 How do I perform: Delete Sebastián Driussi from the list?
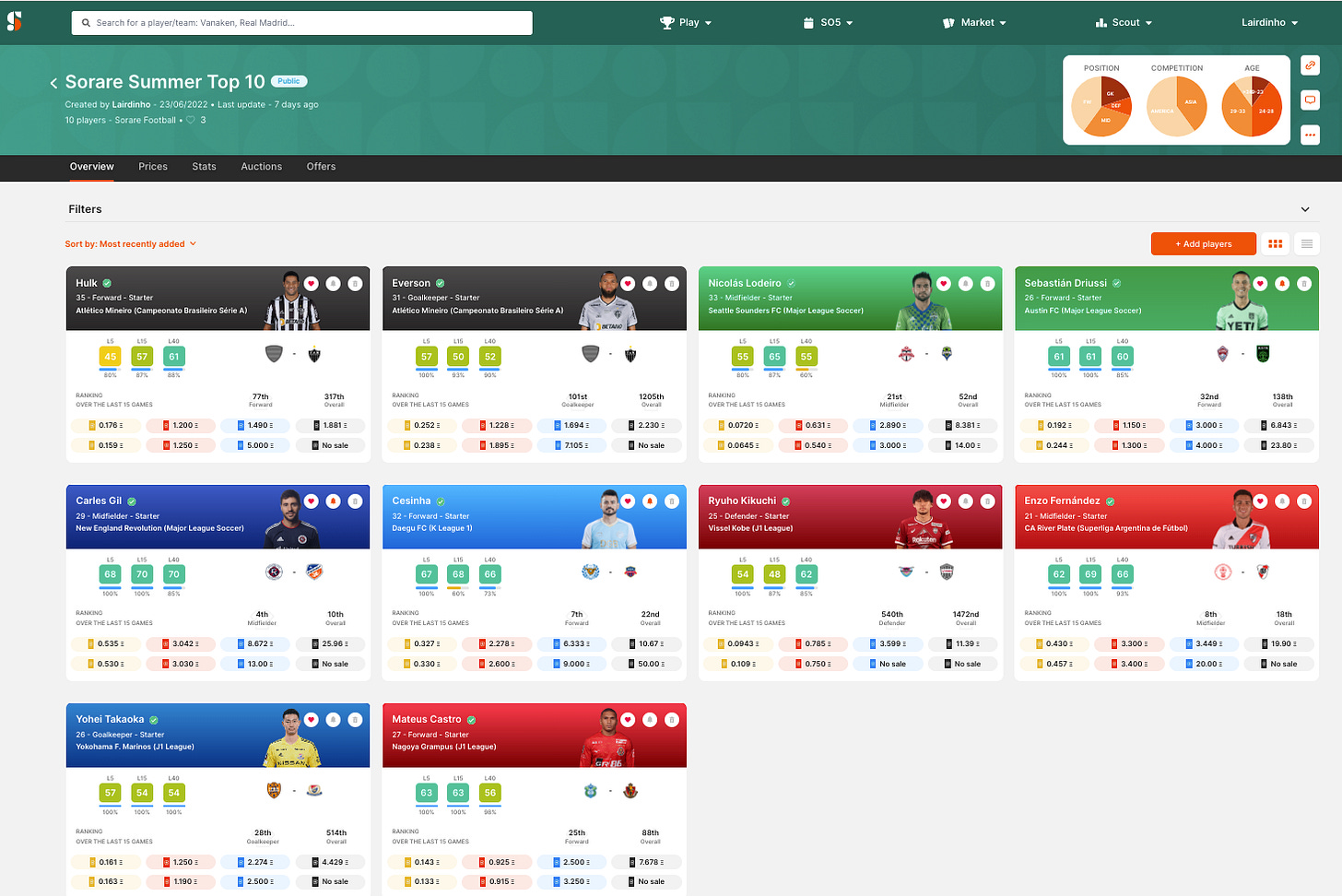tap(1304, 284)
